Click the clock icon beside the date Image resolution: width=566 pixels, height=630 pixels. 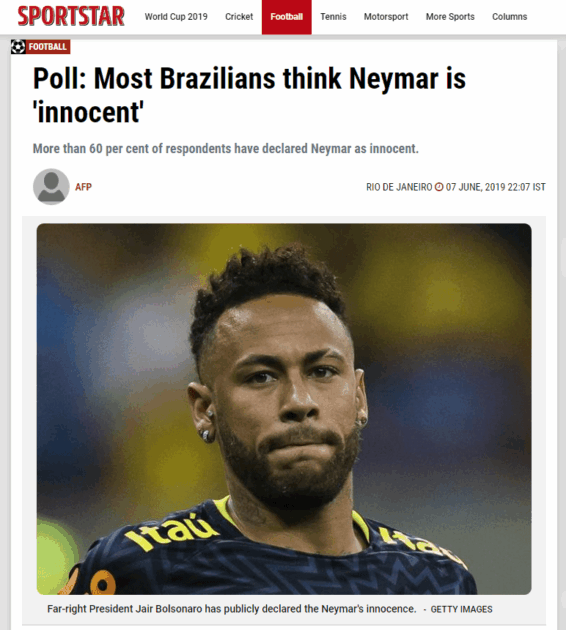[439, 187]
